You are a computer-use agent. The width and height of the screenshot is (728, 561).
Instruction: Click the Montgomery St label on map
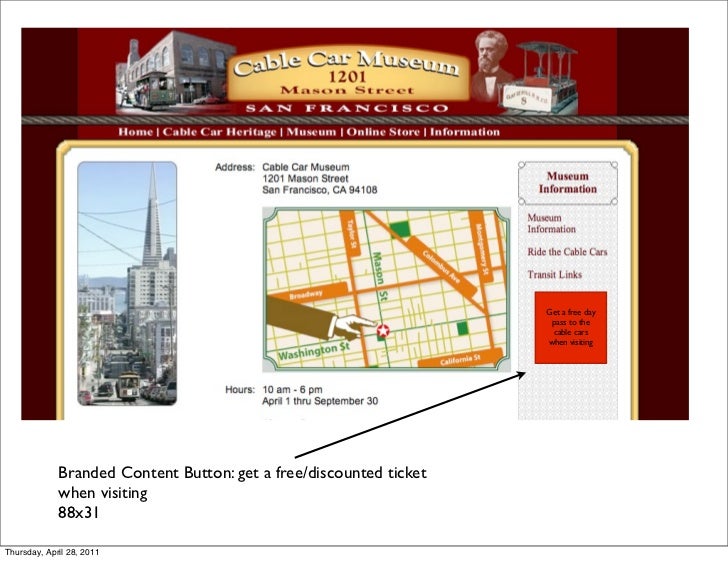point(481,250)
